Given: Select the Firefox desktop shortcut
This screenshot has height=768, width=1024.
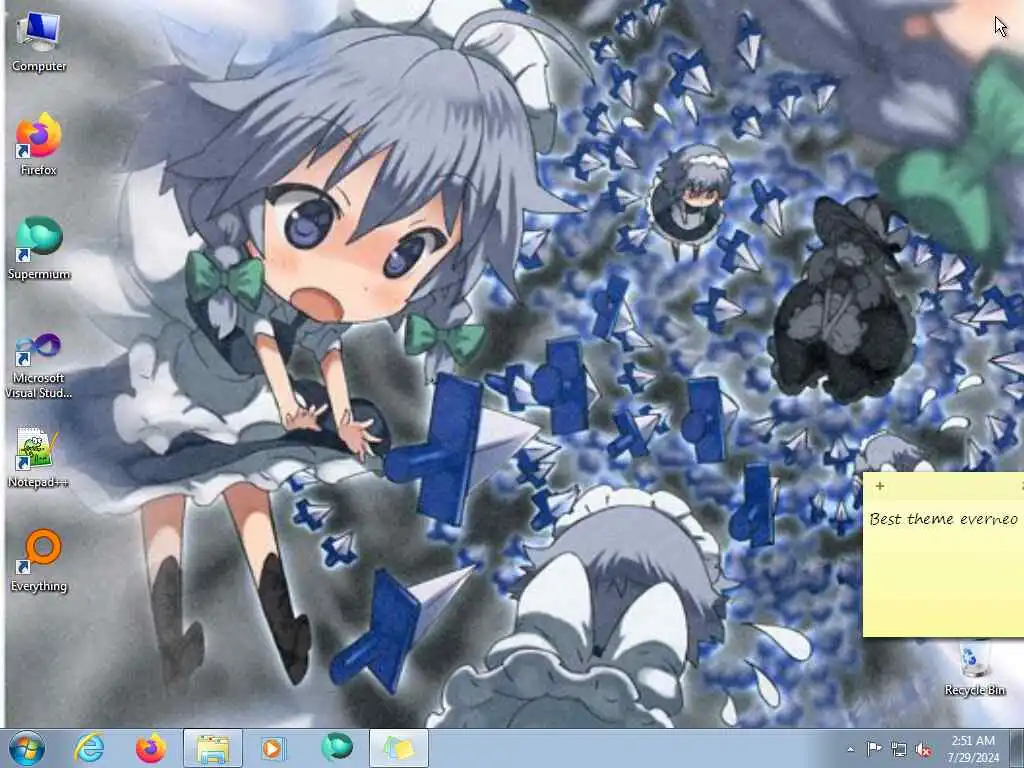Looking at the screenshot, I should 39,144.
